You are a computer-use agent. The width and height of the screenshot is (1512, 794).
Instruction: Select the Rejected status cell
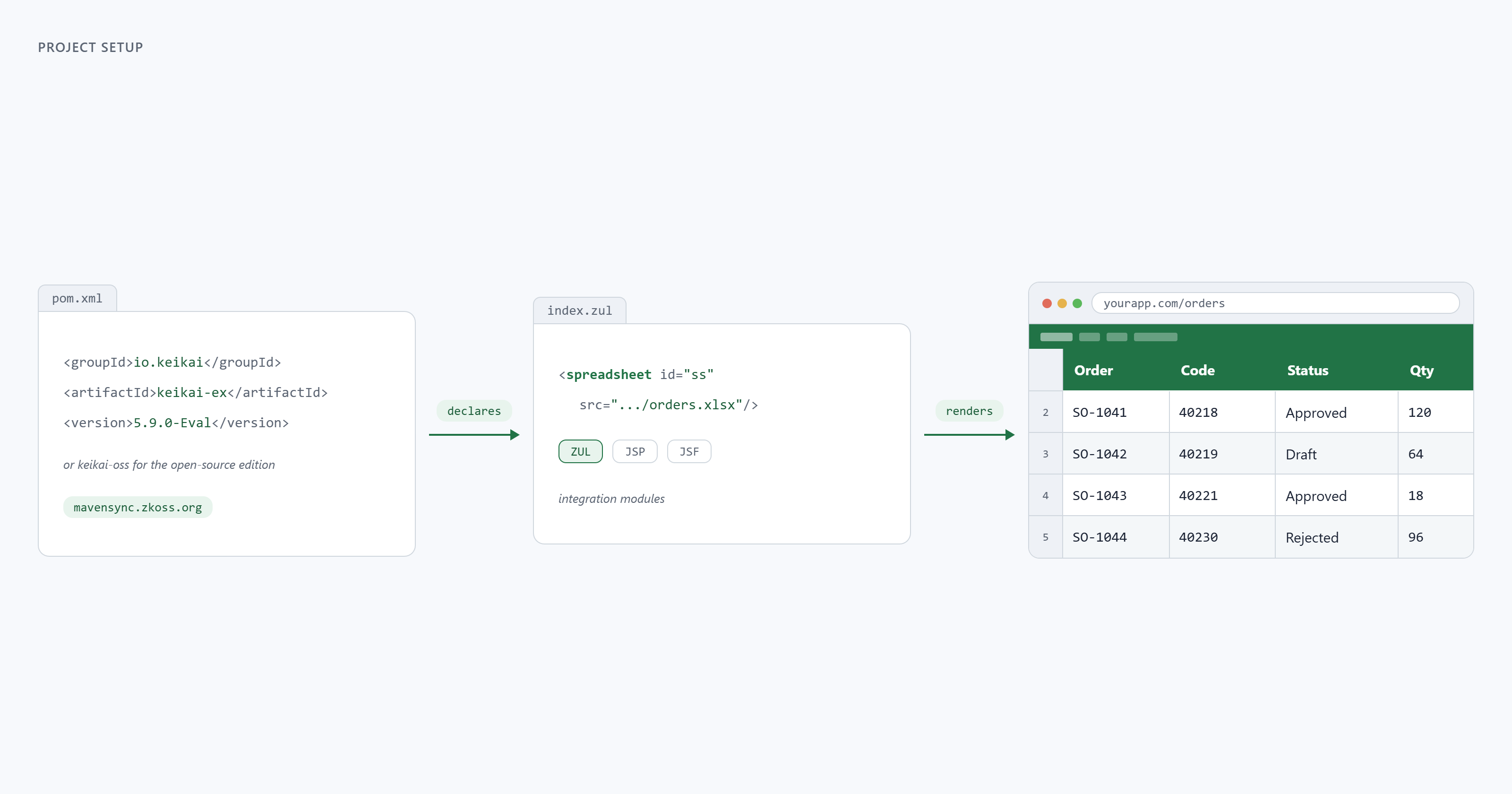(x=1337, y=537)
